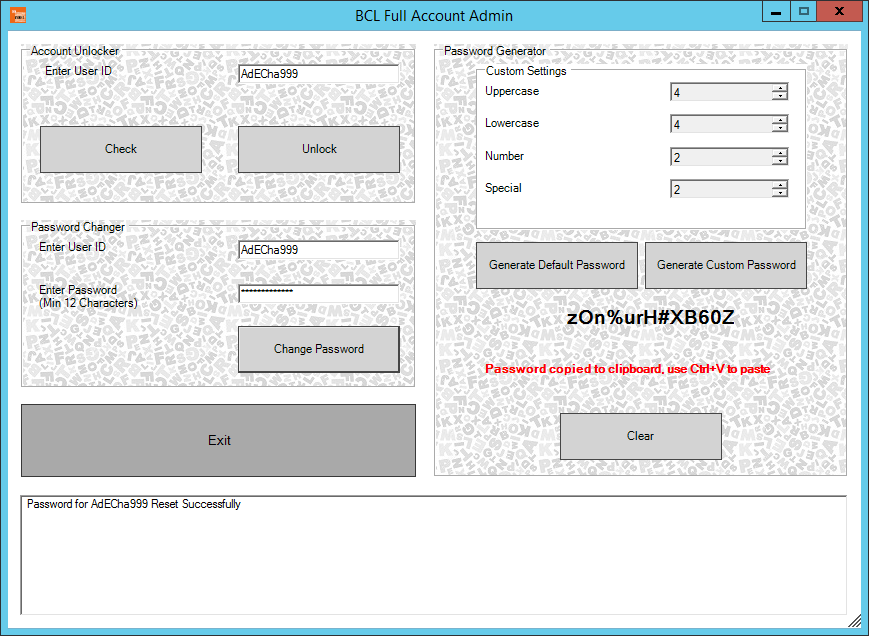Decrease the Uppercase count with down arrow

point(779,97)
